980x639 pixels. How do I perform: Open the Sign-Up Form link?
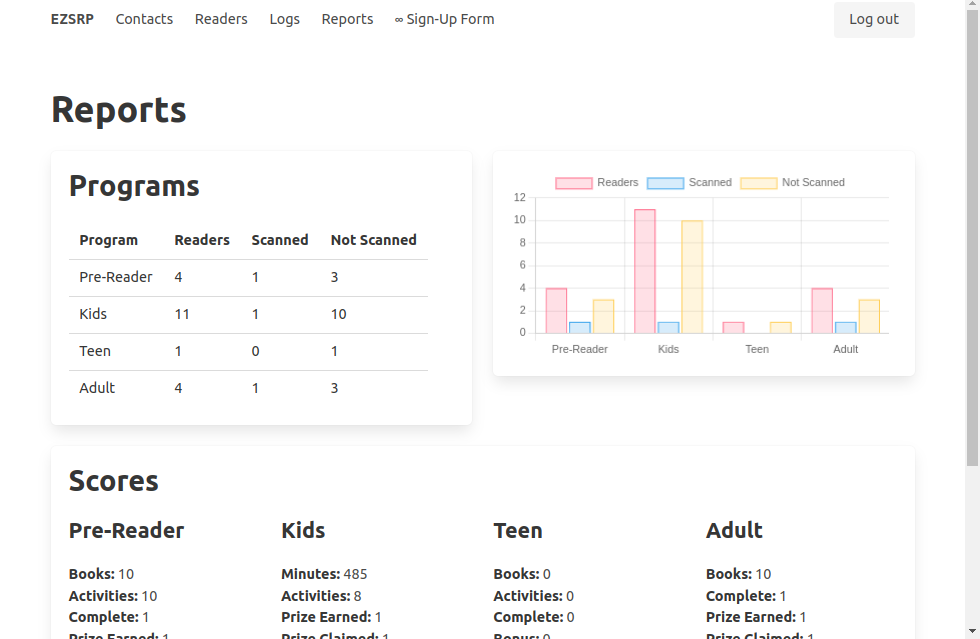click(444, 19)
